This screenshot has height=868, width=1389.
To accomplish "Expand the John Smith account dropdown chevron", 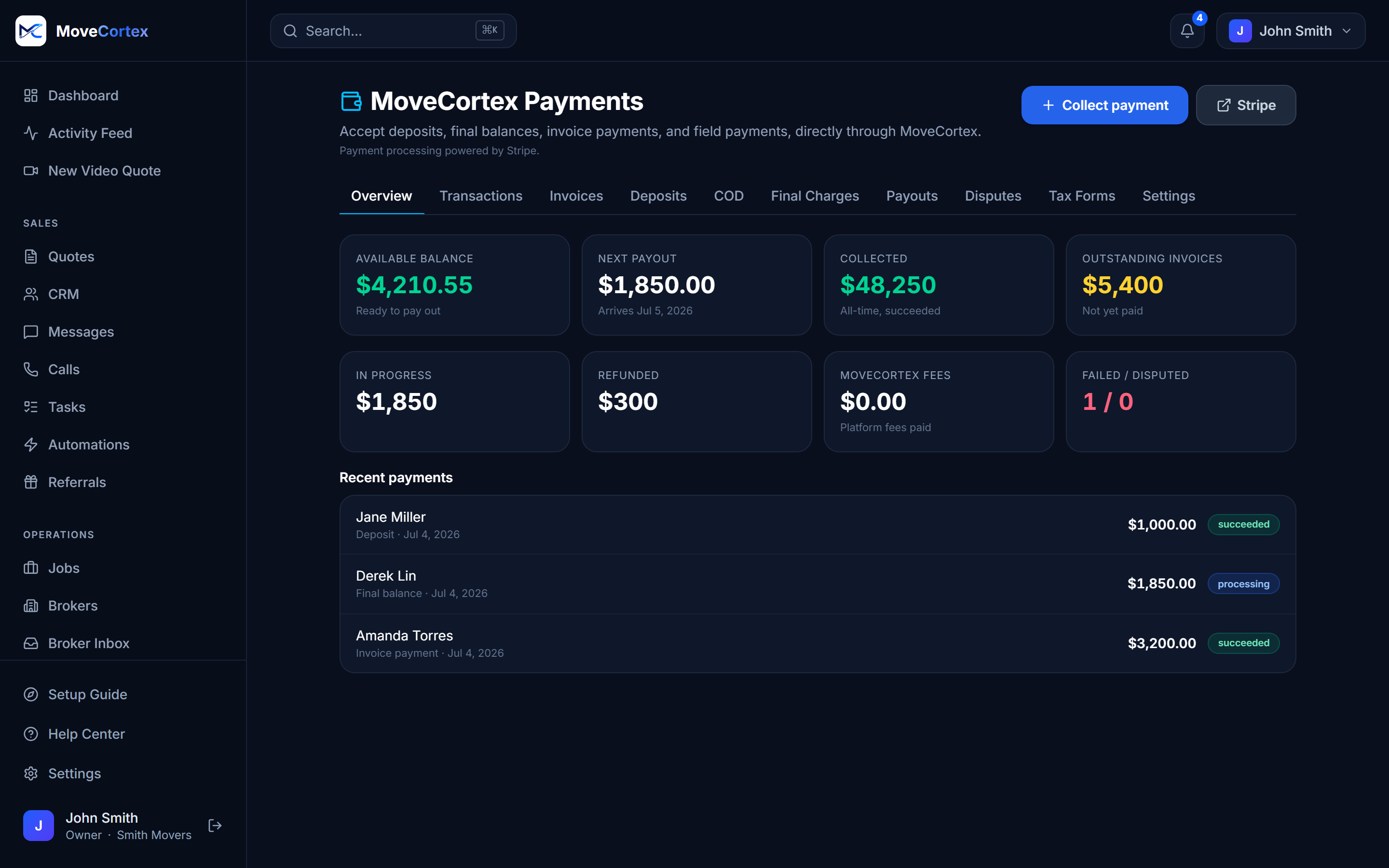I will (x=1347, y=31).
